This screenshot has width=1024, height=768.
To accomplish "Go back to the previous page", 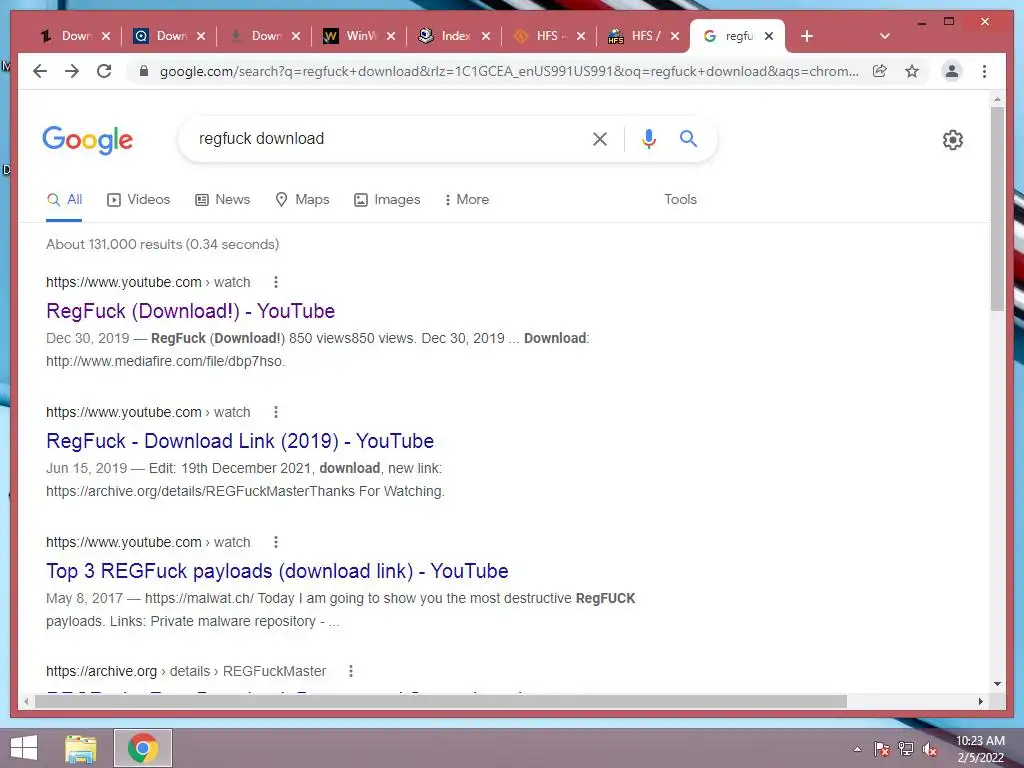I will 40,71.
